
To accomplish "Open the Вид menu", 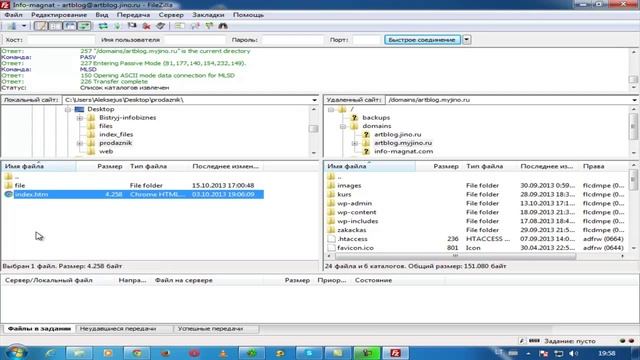I will (x=102, y=15).
